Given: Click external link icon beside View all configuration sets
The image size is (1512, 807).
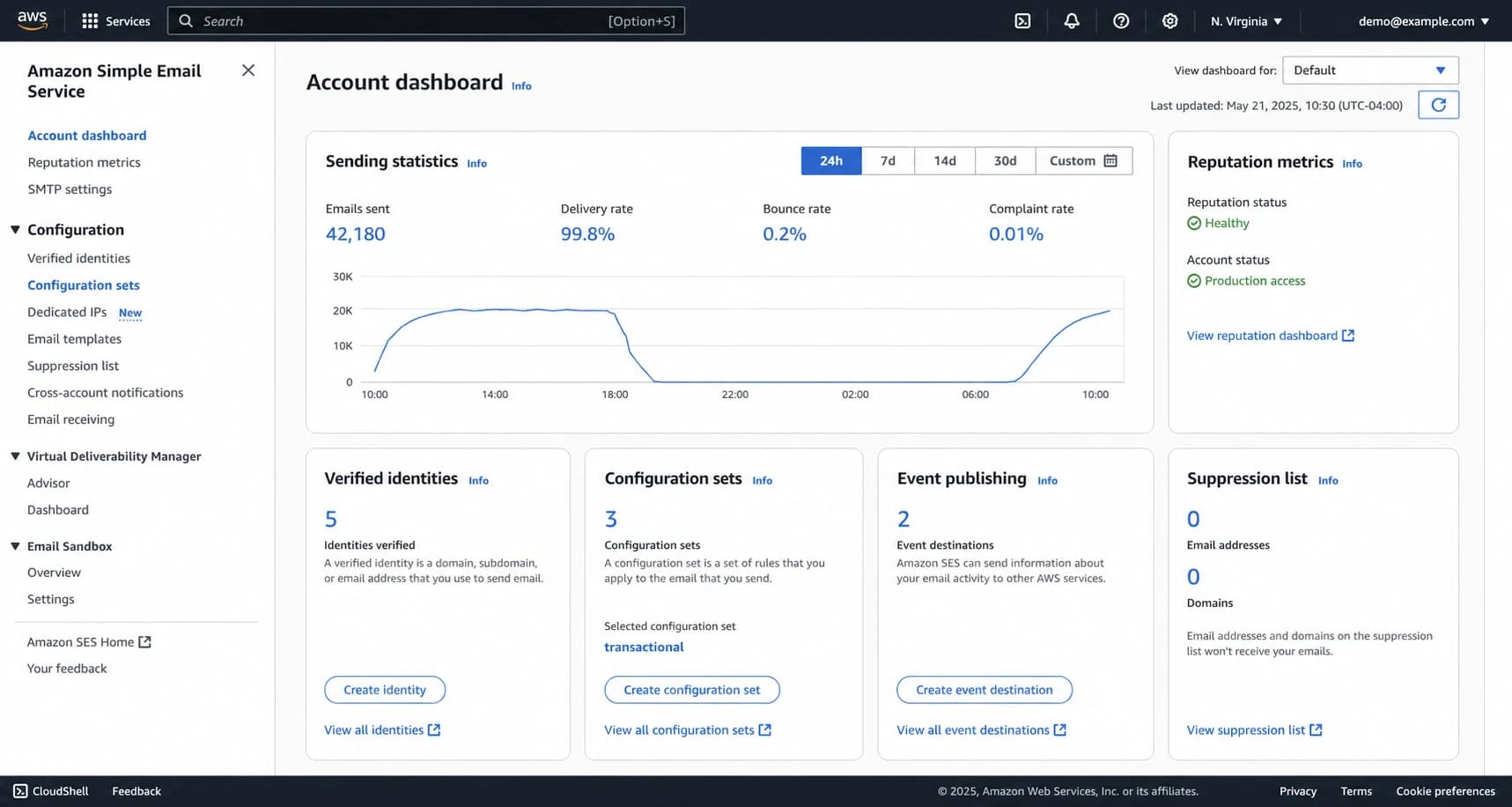Looking at the screenshot, I should click(x=765, y=730).
